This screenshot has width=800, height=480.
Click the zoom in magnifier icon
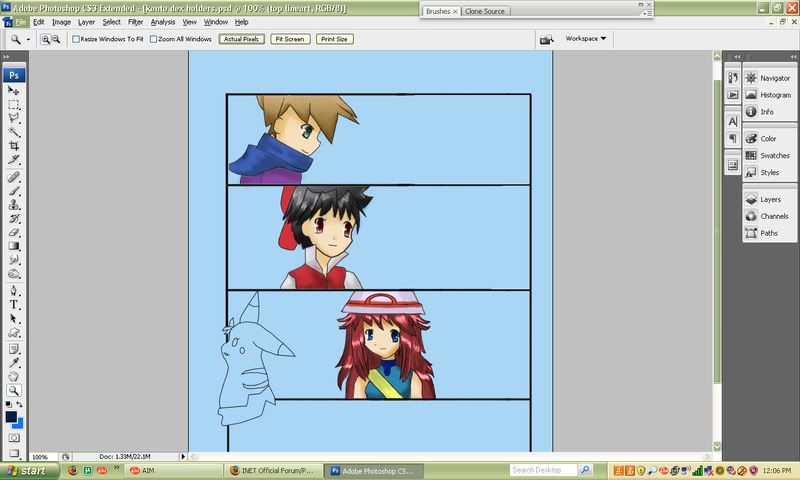click(44, 39)
